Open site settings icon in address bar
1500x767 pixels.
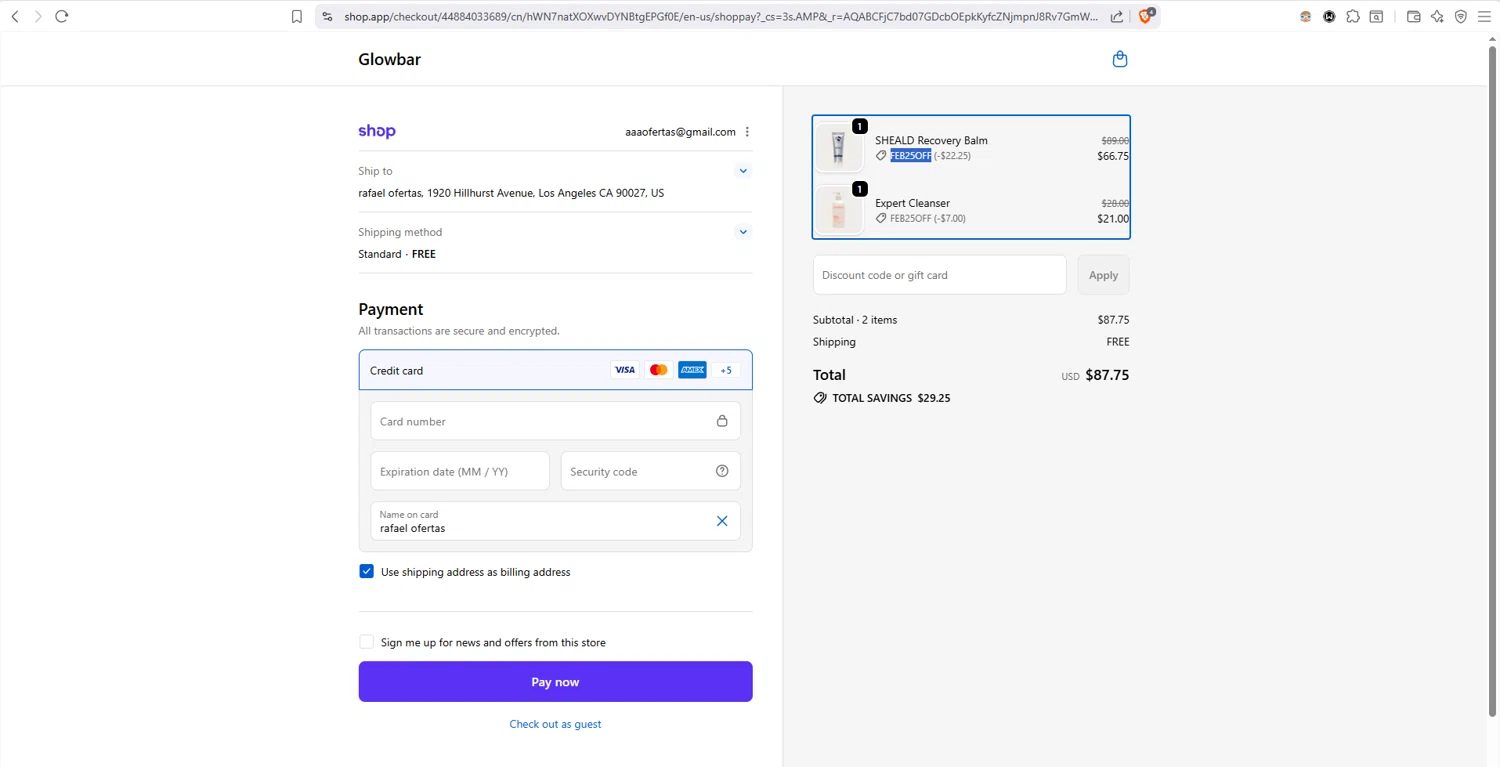[x=327, y=16]
